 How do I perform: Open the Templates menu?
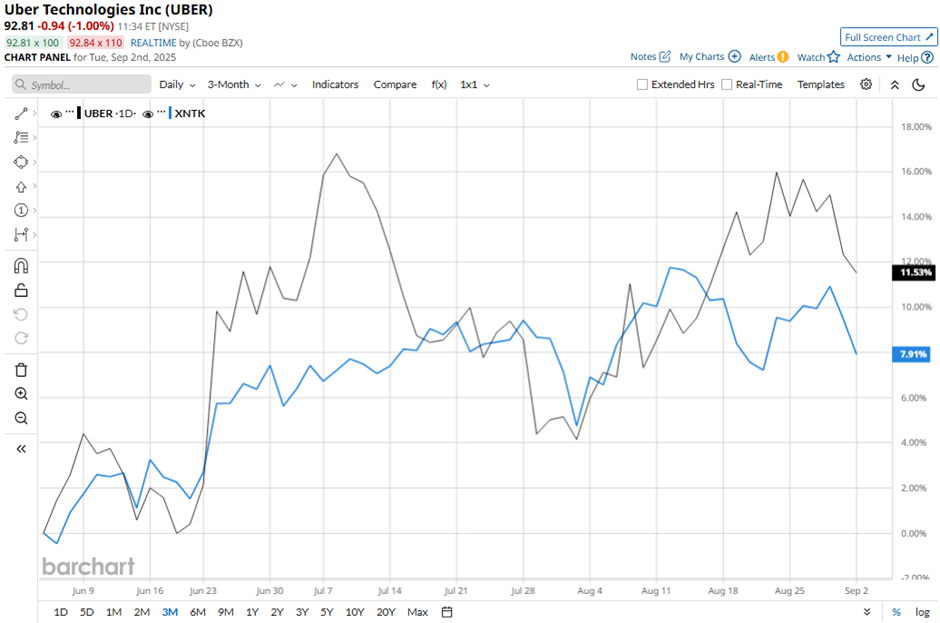[821, 85]
